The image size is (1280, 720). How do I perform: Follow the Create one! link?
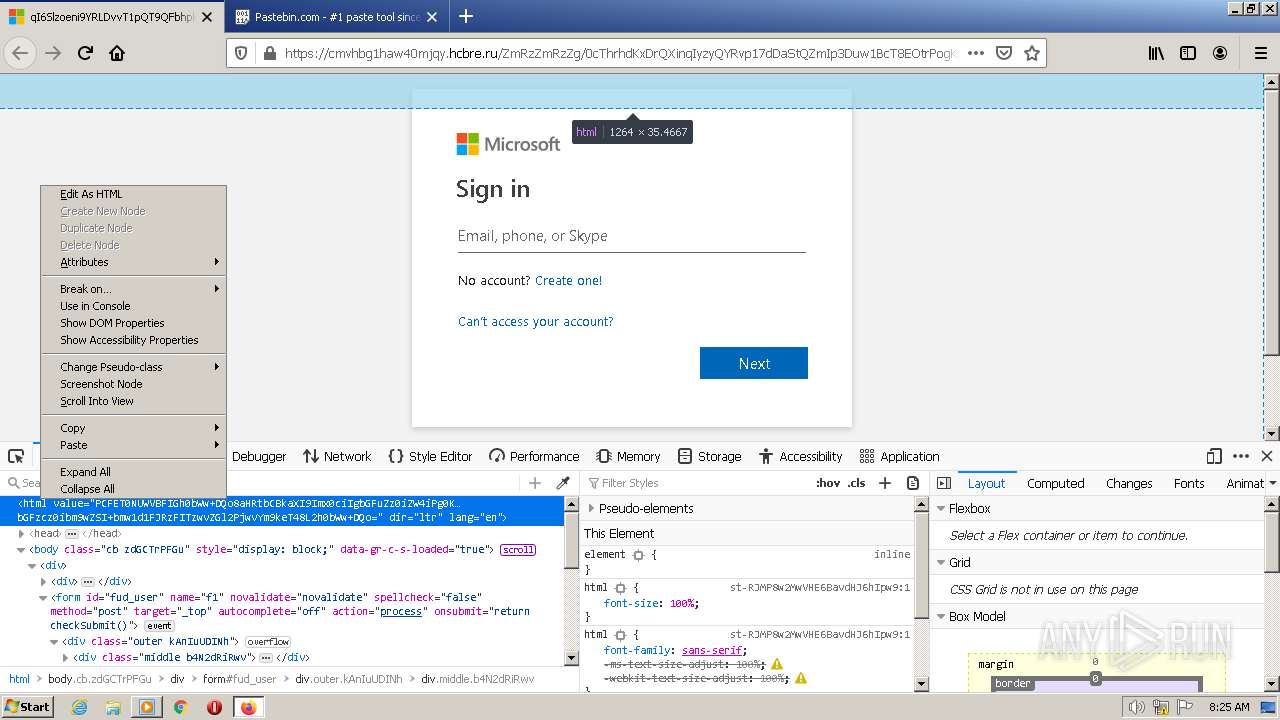click(x=568, y=281)
